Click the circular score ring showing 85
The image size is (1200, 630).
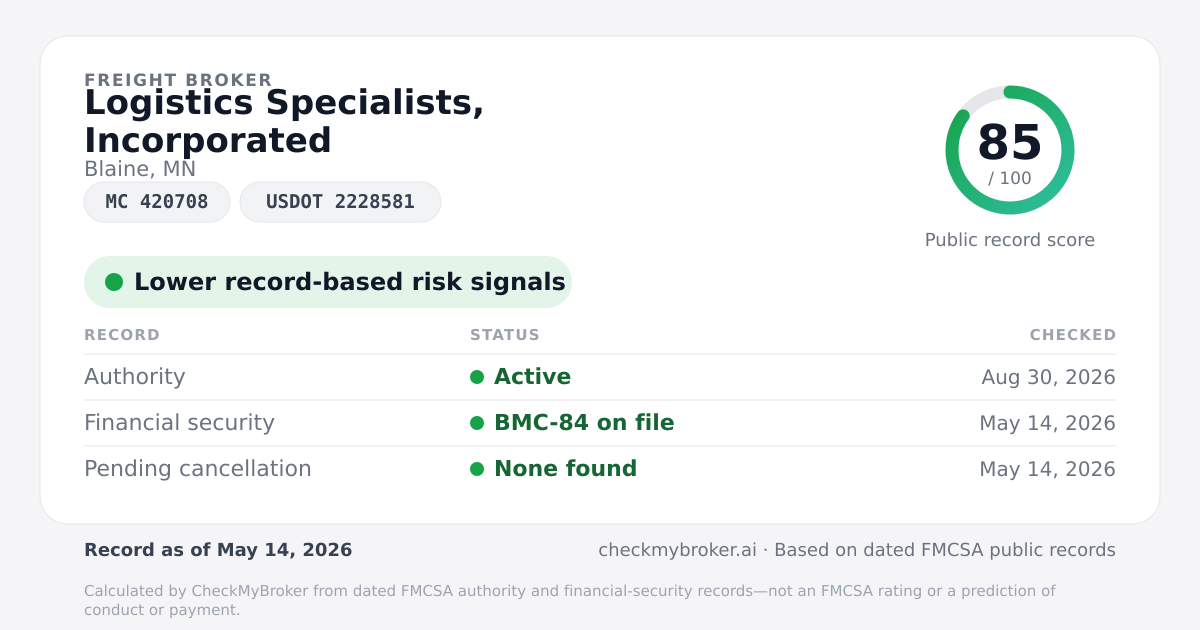click(1010, 150)
